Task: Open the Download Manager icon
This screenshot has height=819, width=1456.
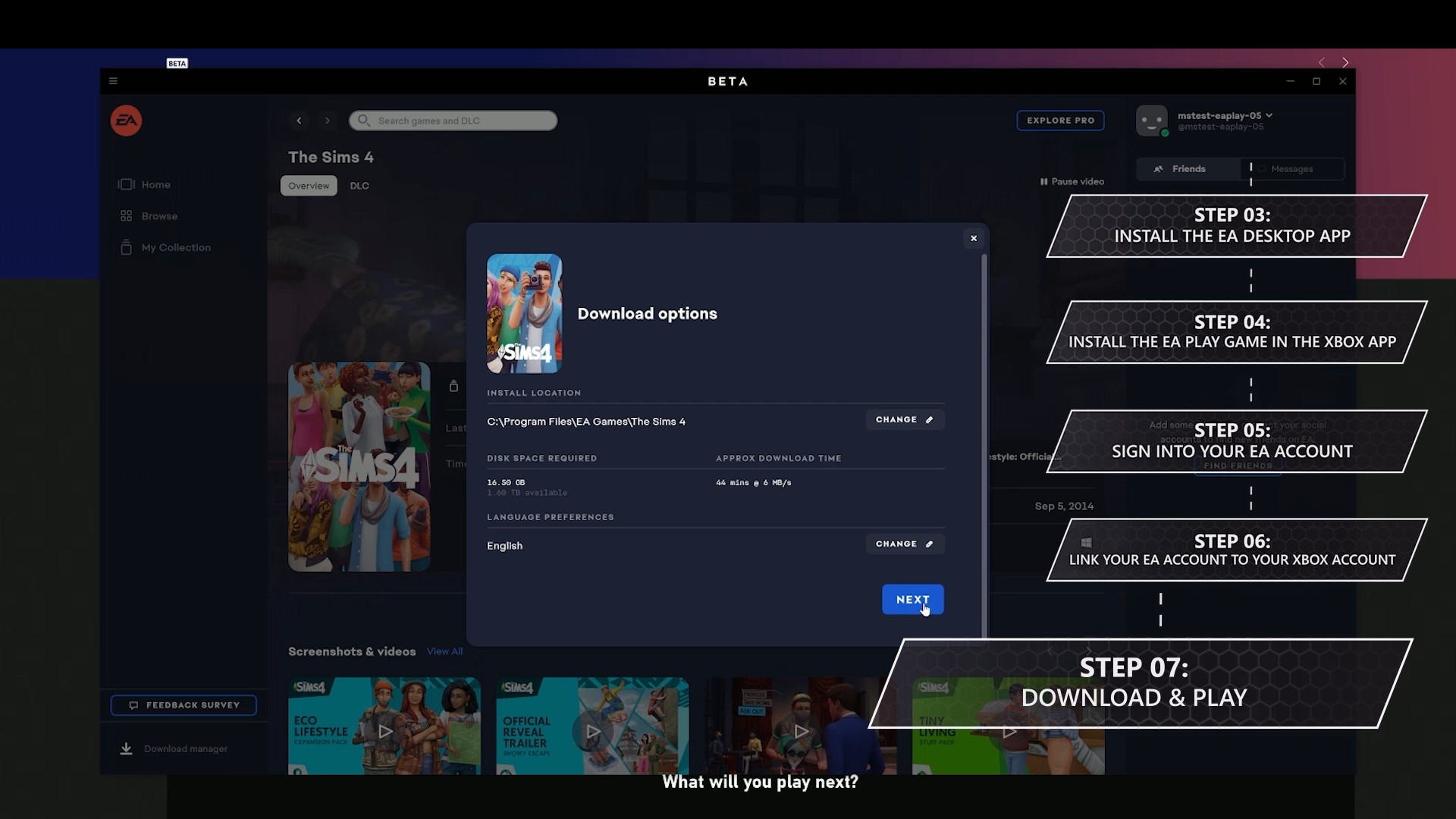Action: click(x=125, y=748)
